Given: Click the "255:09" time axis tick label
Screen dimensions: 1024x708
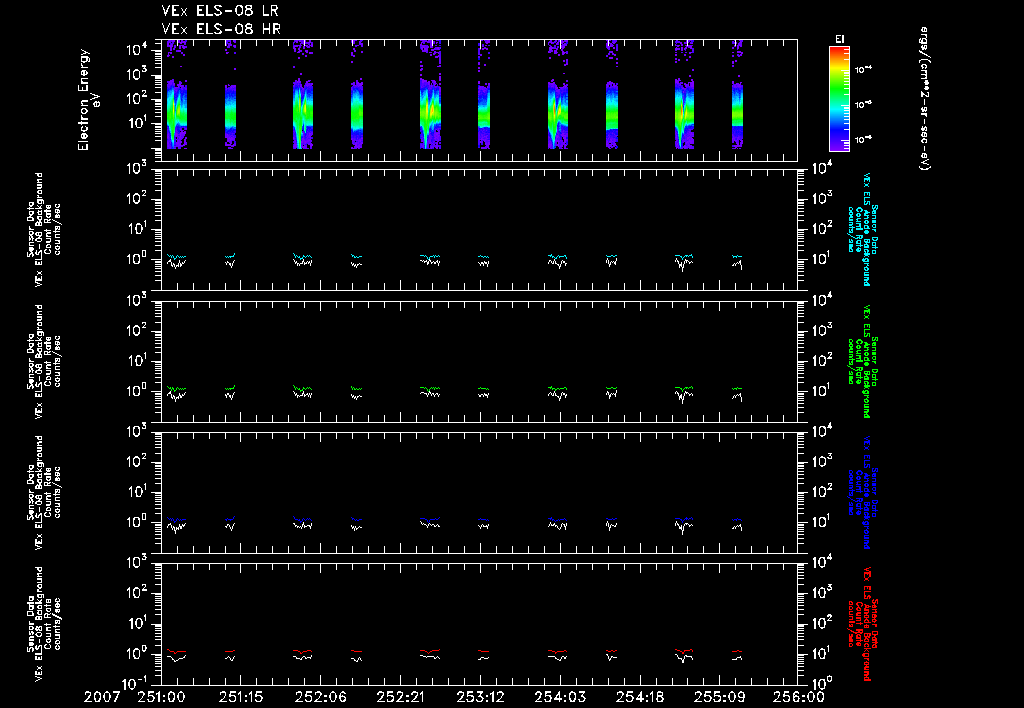Looking at the screenshot, I should click(x=719, y=698).
